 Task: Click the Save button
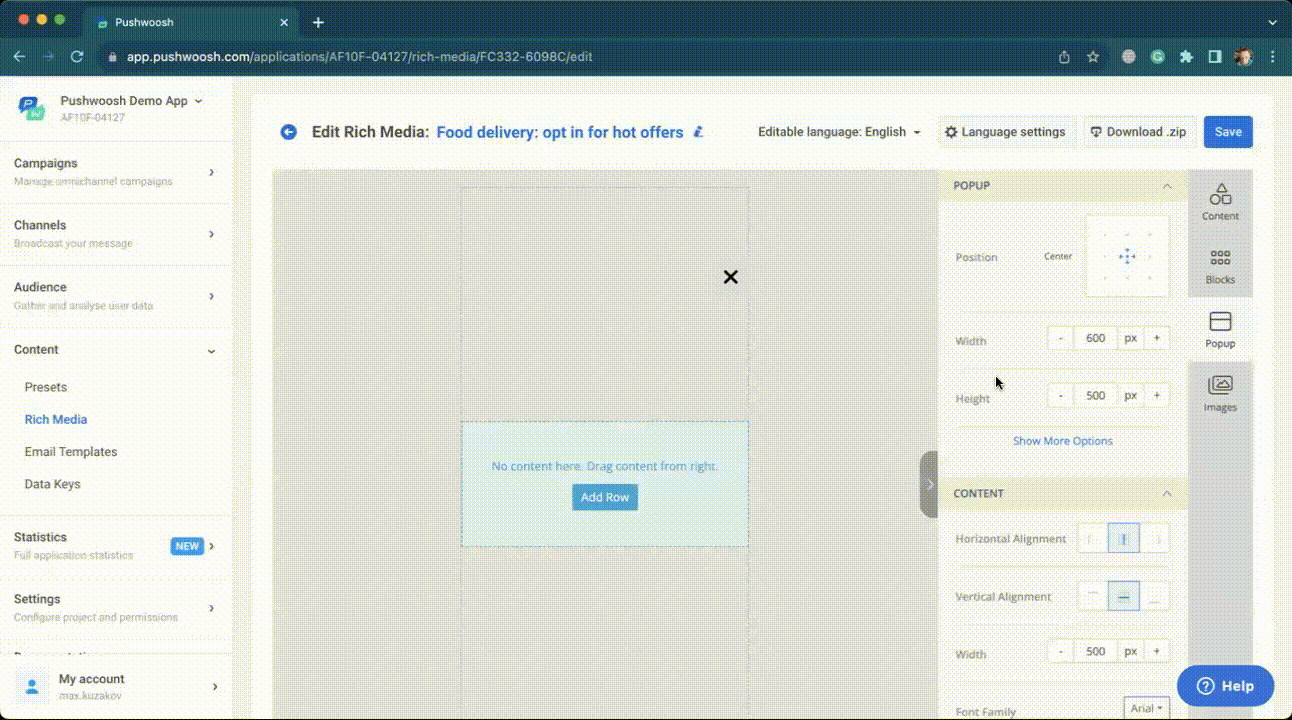click(1227, 132)
